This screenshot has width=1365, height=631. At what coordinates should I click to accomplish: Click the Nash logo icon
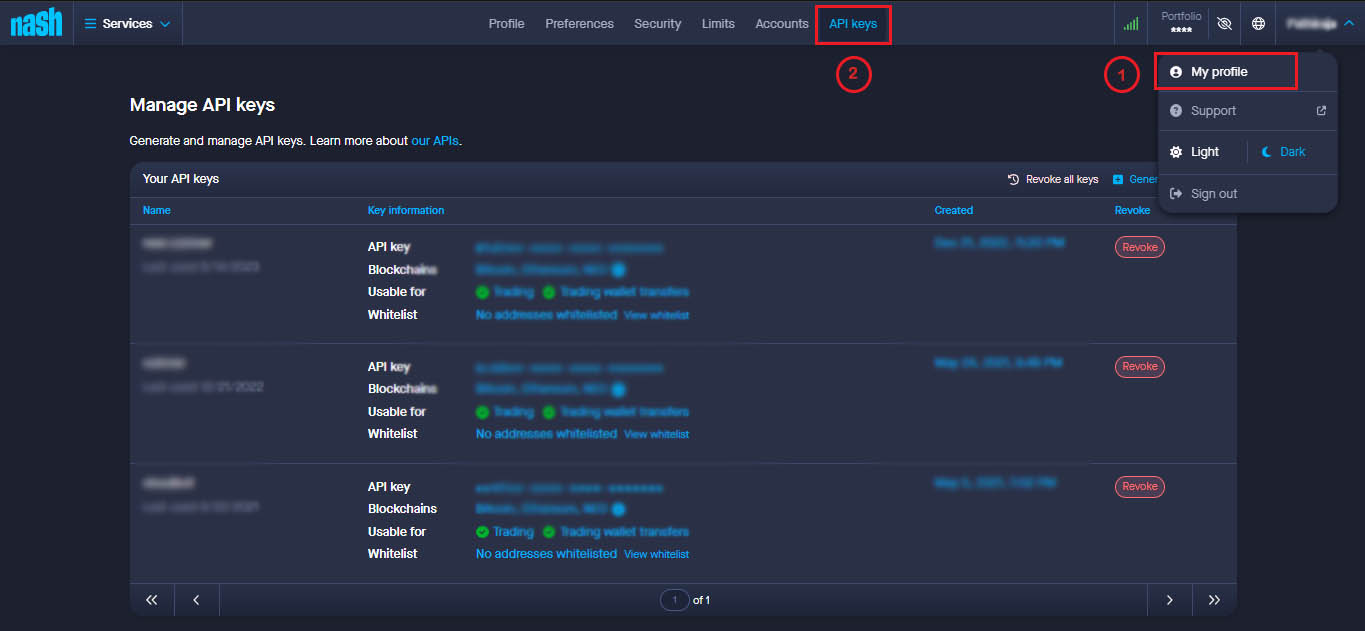pos(36,23)
